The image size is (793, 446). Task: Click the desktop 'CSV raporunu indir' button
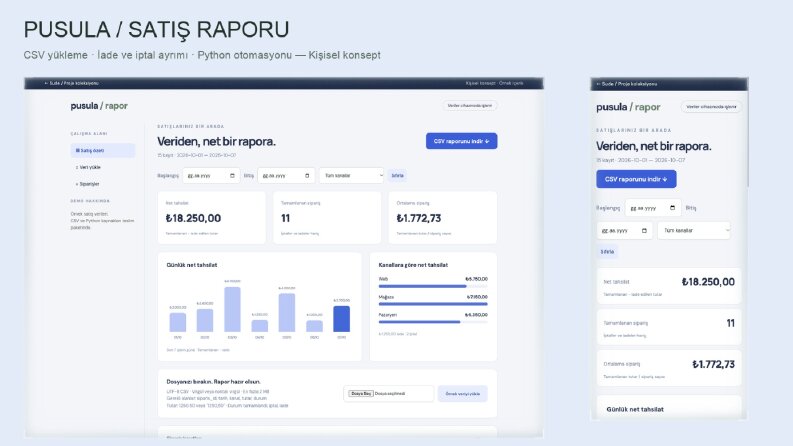[461, 141]
